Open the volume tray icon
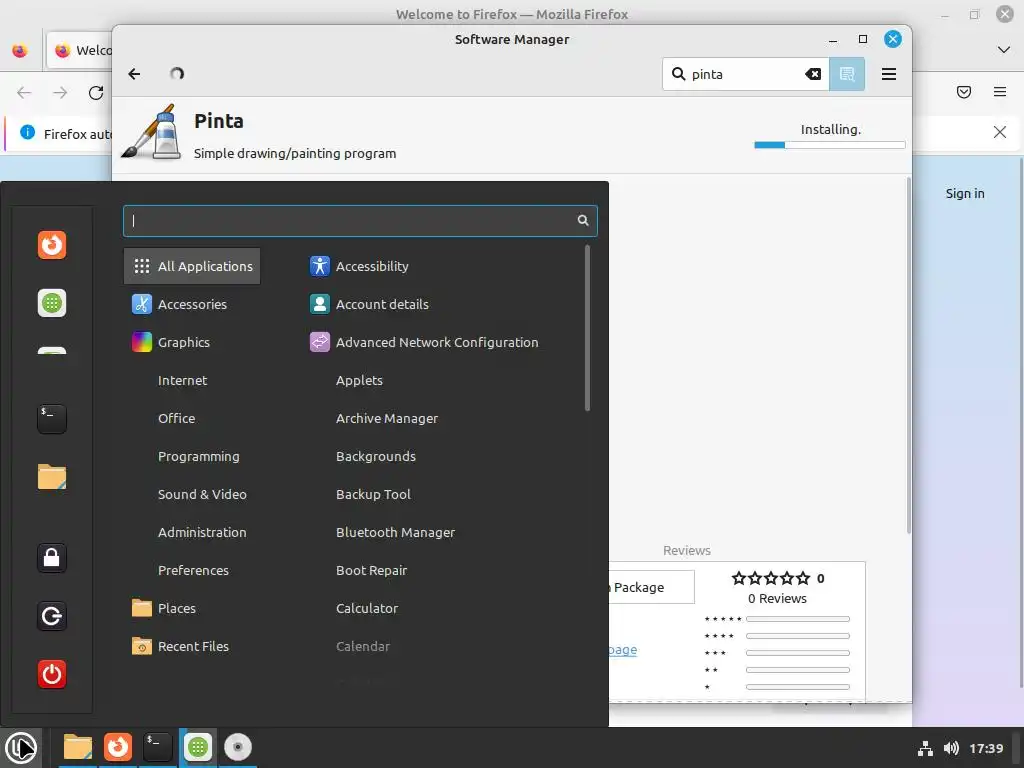Viewport: 1024px width, 768px height. (x=951, y=748)
